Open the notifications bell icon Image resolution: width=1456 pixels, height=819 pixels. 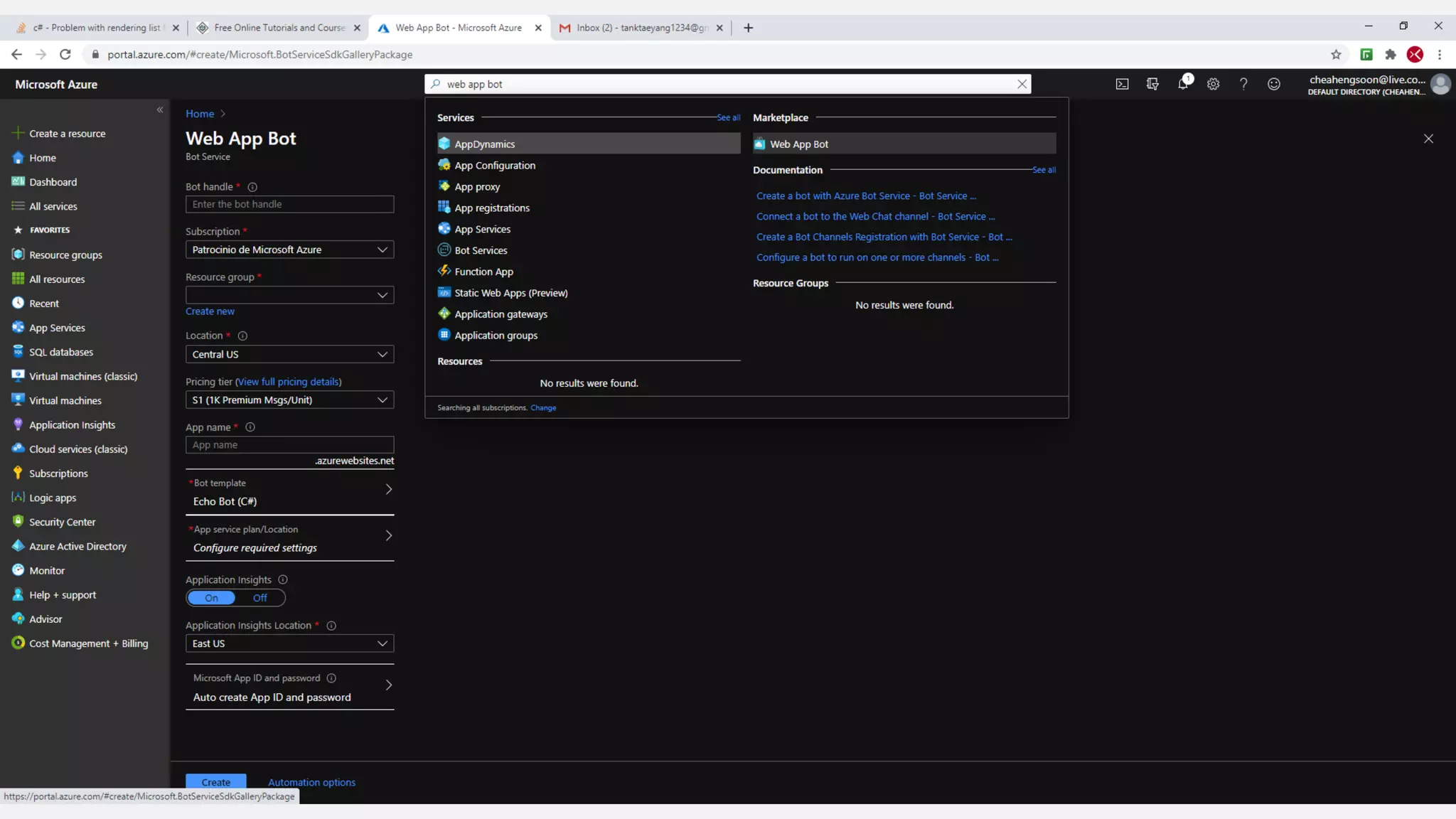click(x=1183, y=84)
